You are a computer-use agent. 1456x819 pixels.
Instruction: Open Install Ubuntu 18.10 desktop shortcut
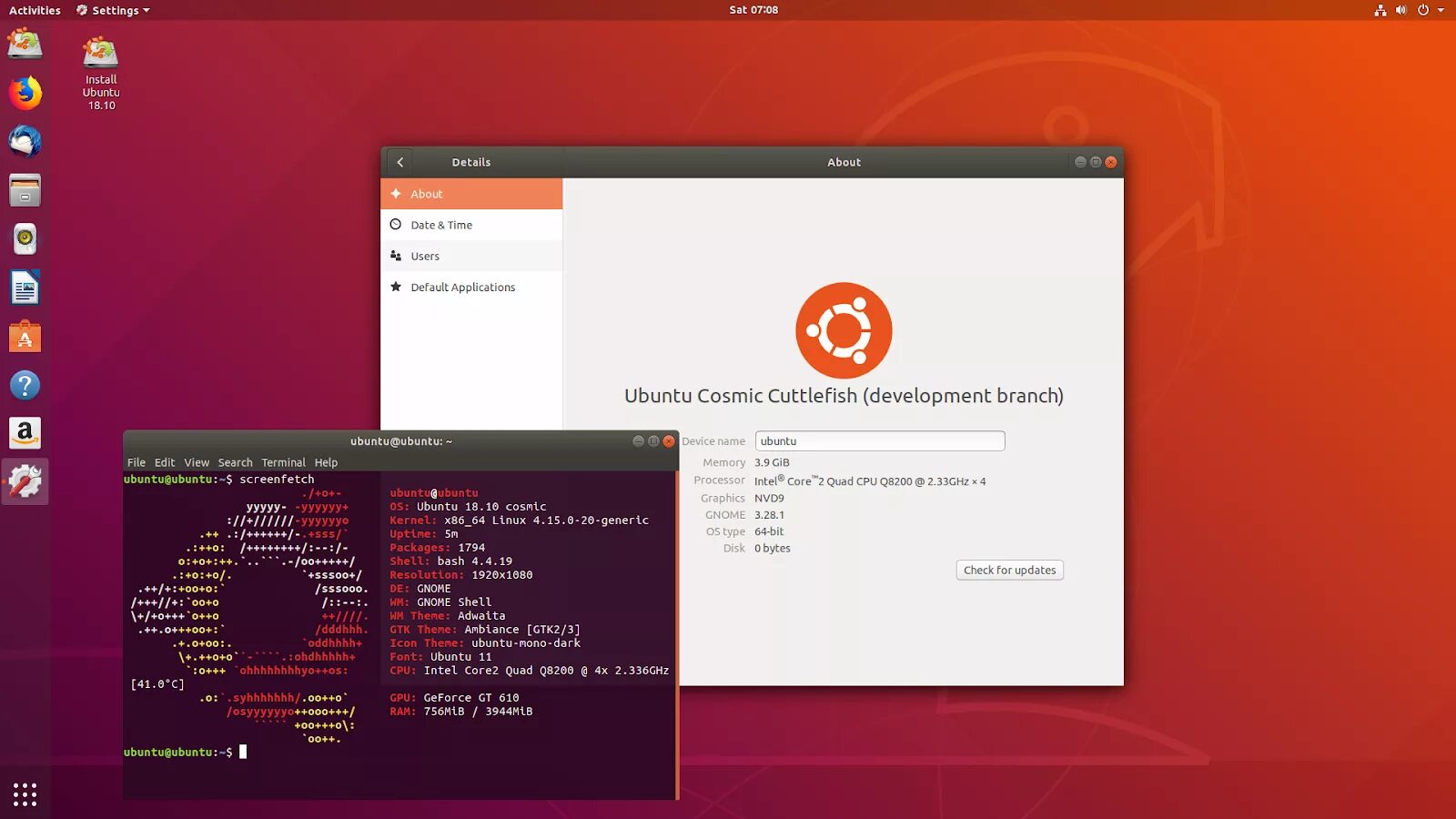pos(101,73)
